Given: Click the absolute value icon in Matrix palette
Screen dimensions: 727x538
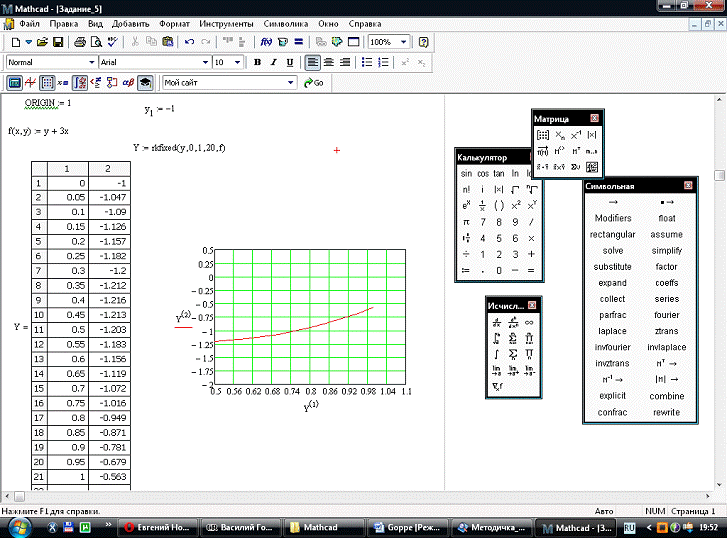Looking at the screenshot, I should [592, 135].
